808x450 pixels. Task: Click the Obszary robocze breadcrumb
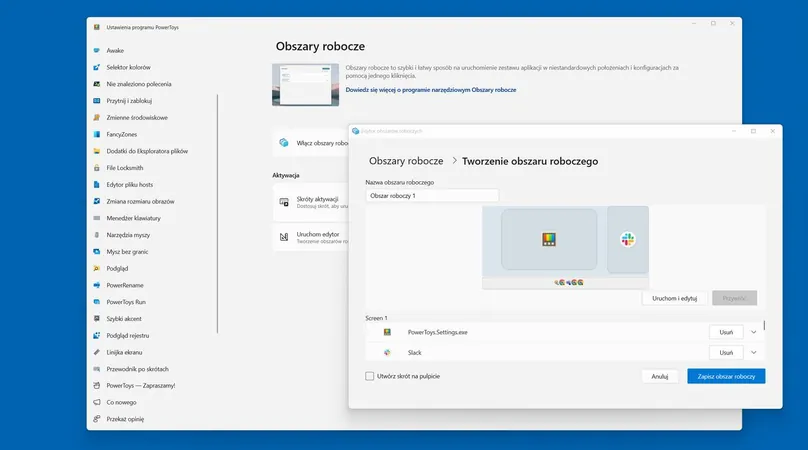pyautogui.click(x=406, y=160)
